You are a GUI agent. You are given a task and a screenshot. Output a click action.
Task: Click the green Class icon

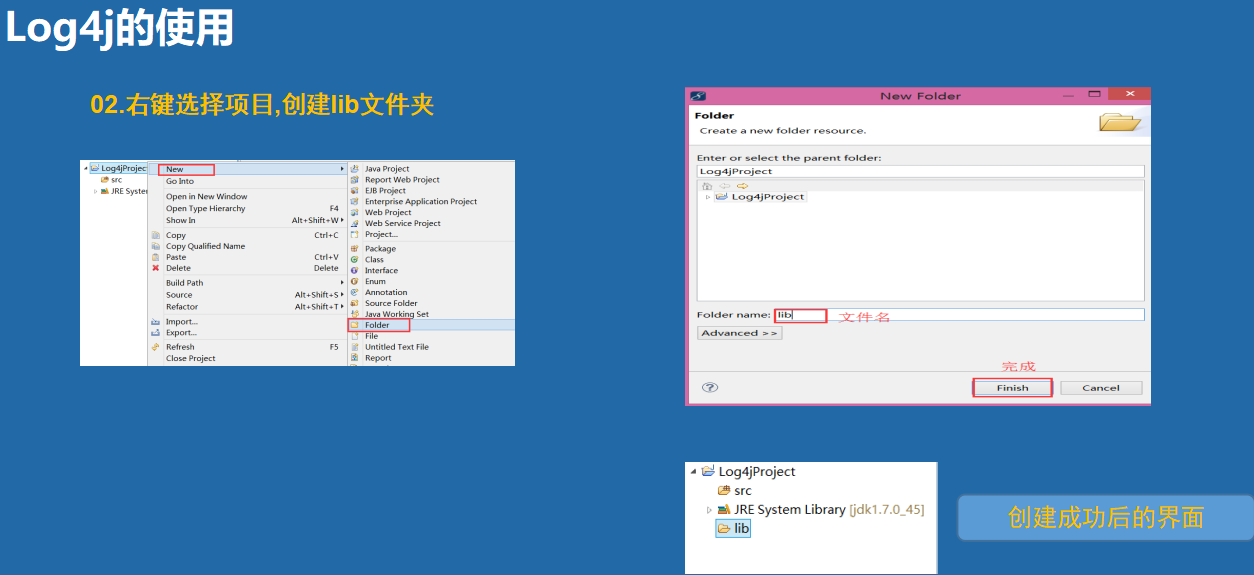point(354,259)
